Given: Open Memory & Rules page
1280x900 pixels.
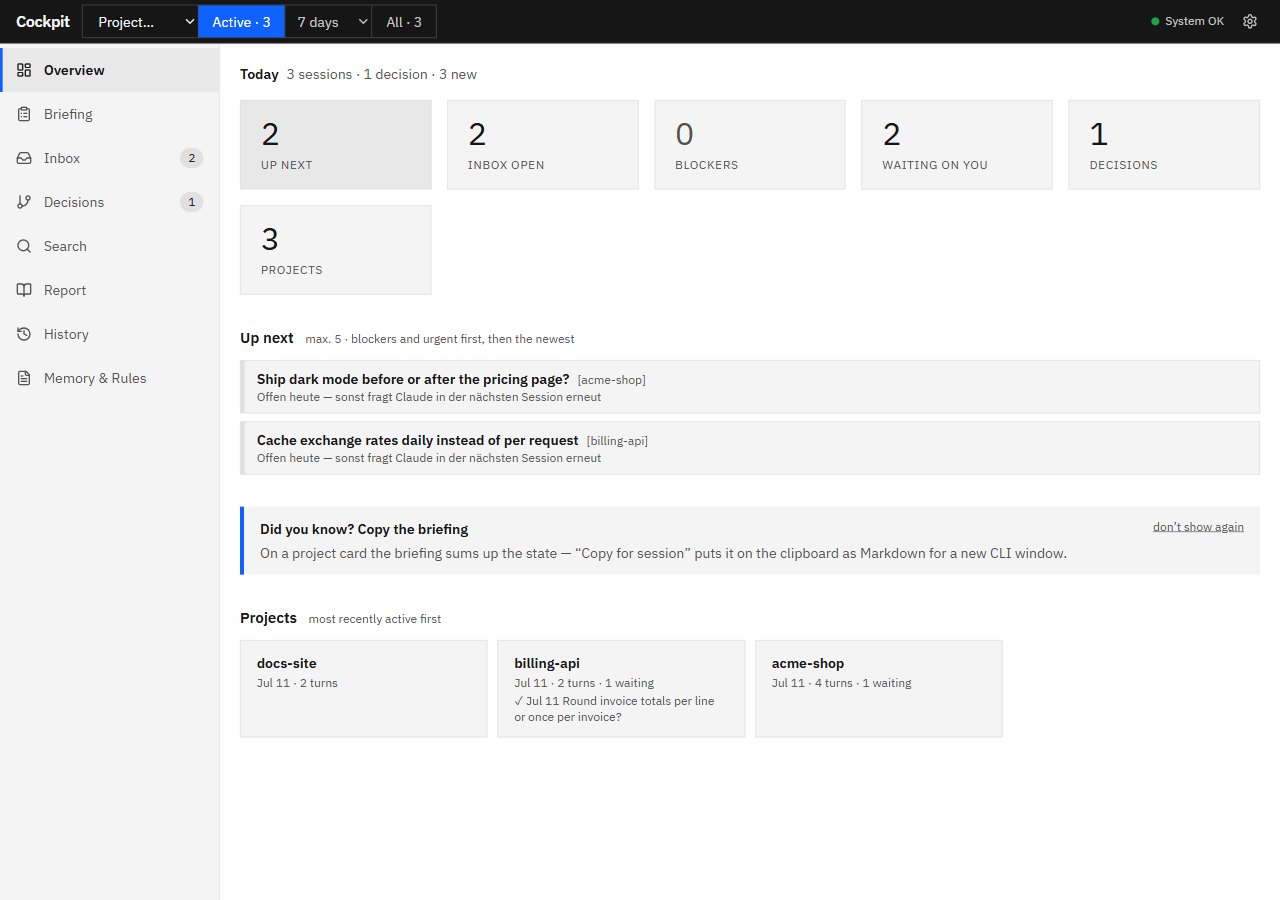Looking at the screenshot, I should click(x=110, y=378).
